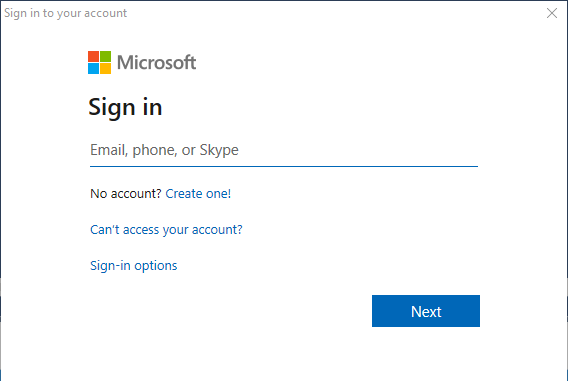Screen dimensions: 568x381
Task: Click the blue square in Microsoft logo
Action: pos(93,68)
